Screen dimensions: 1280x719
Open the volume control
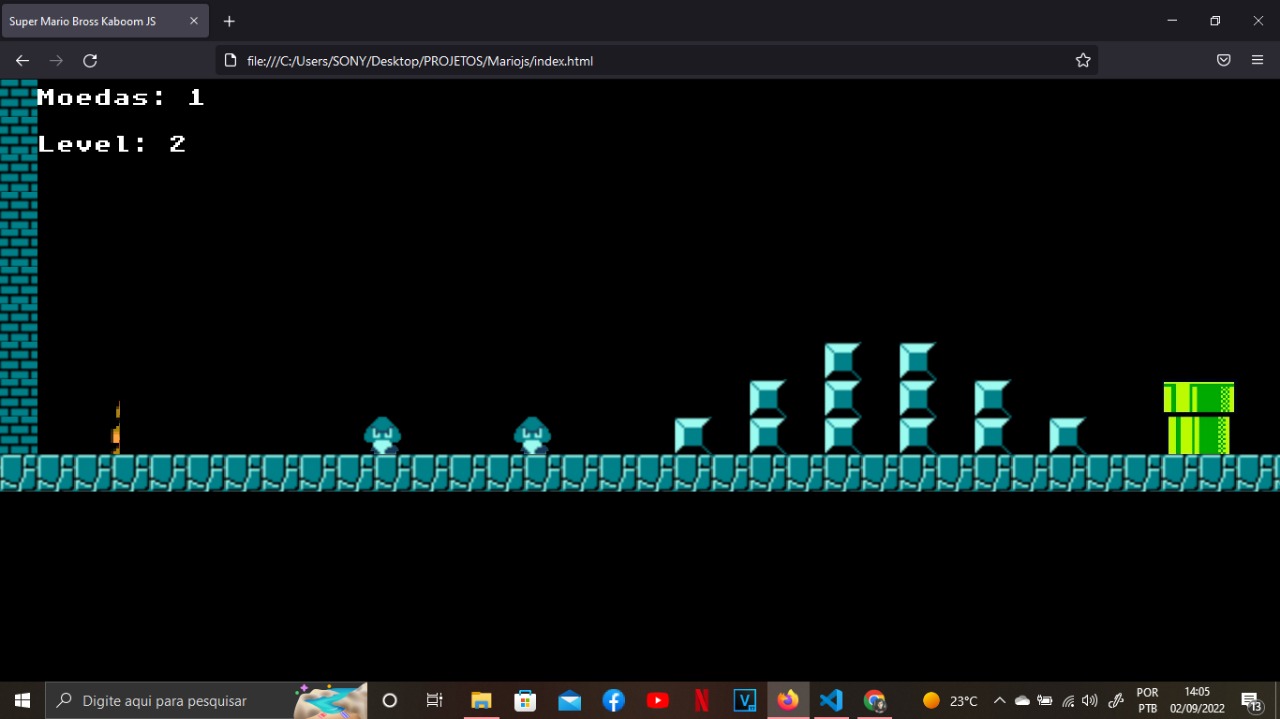(x=1090, y=701)
